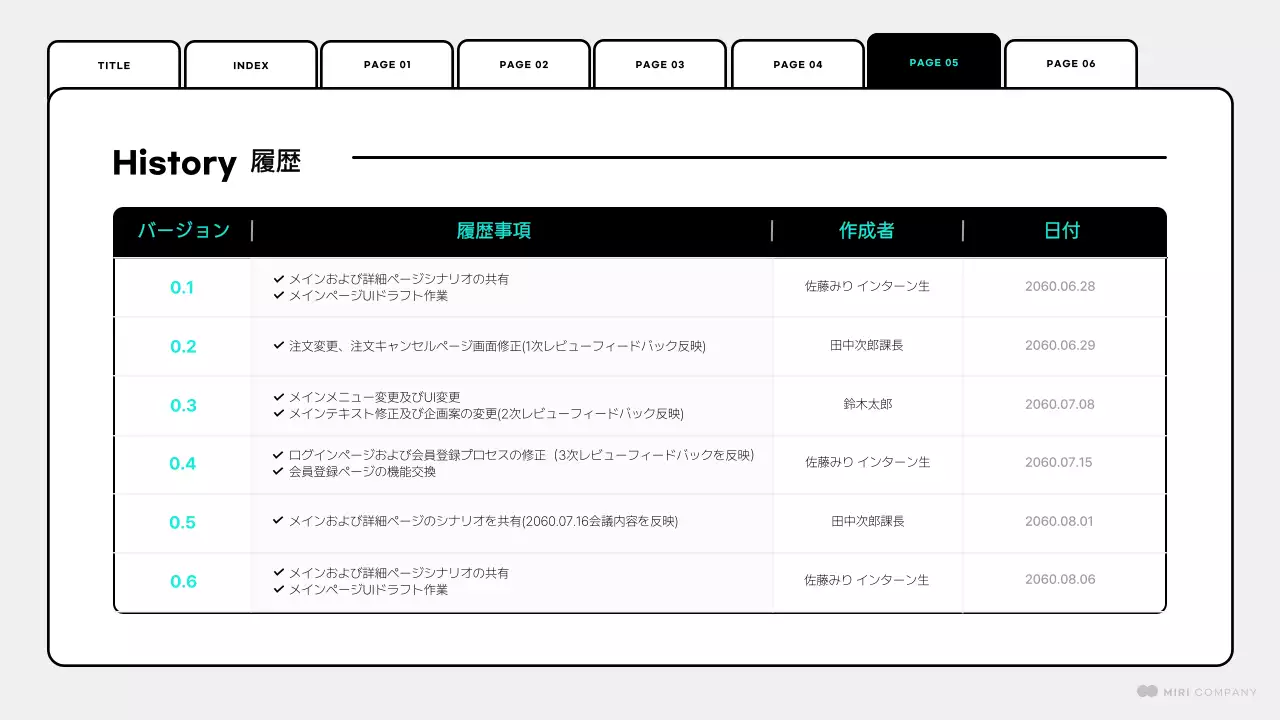Select the 日付 column header

1063,230
